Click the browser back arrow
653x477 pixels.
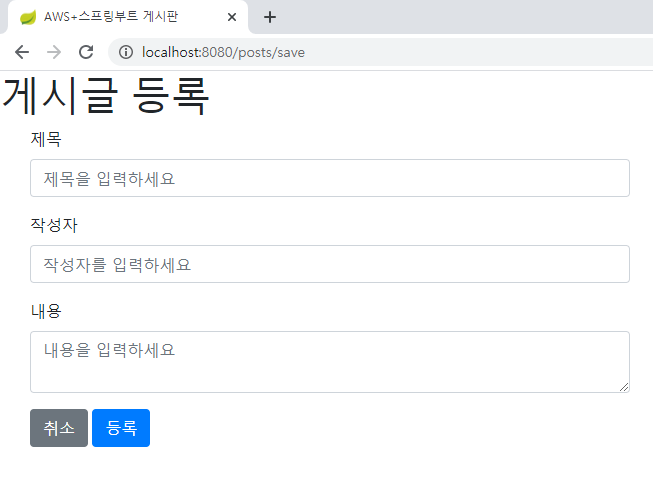22,52
